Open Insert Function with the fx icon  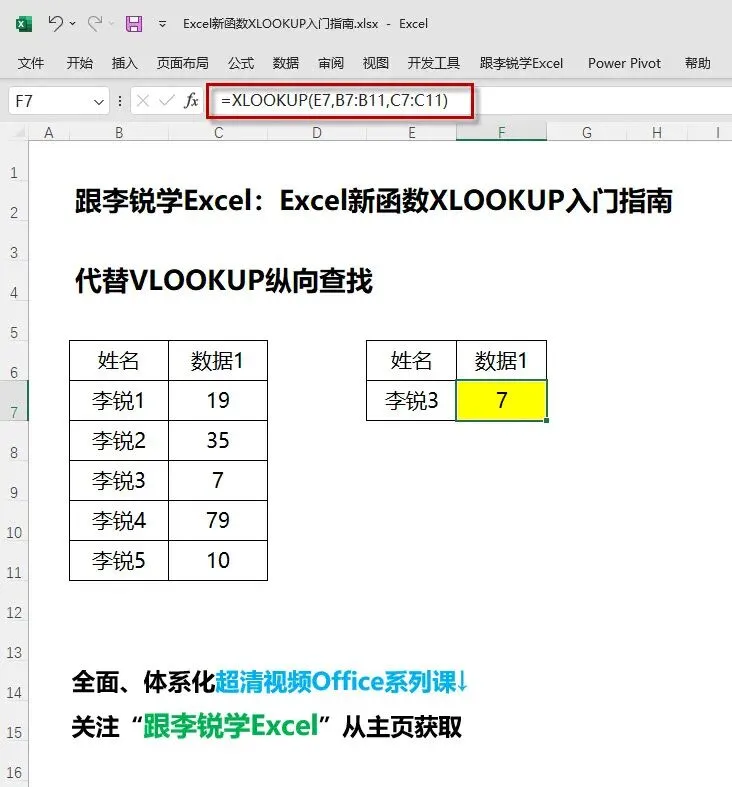(191, 101)
